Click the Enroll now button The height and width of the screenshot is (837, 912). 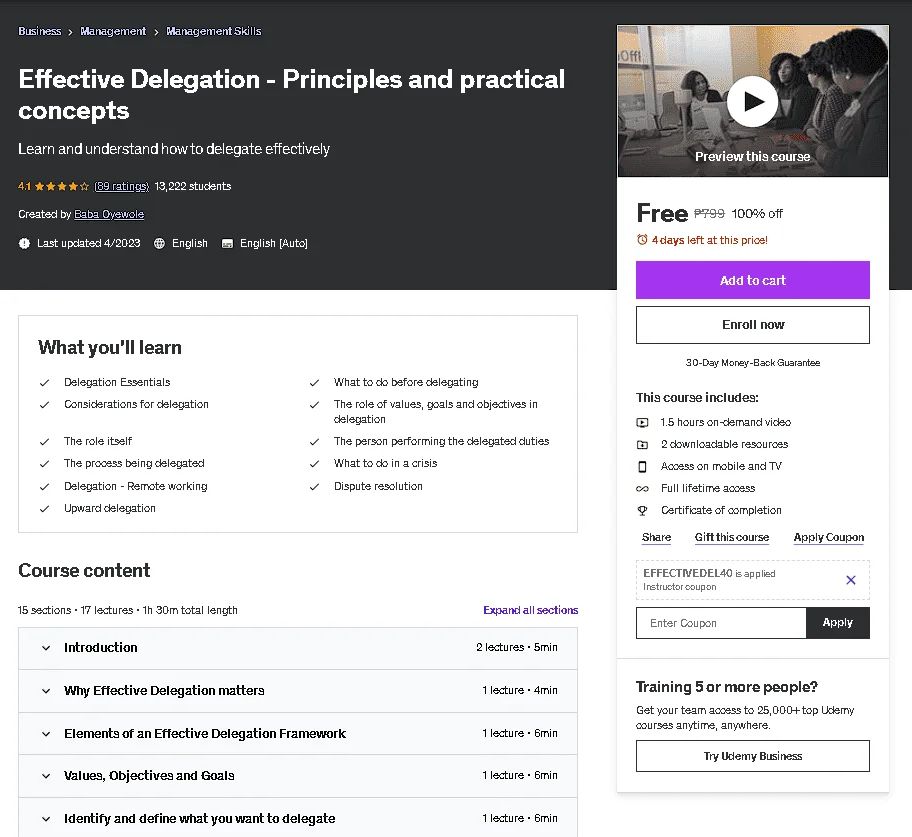point(753,325)
